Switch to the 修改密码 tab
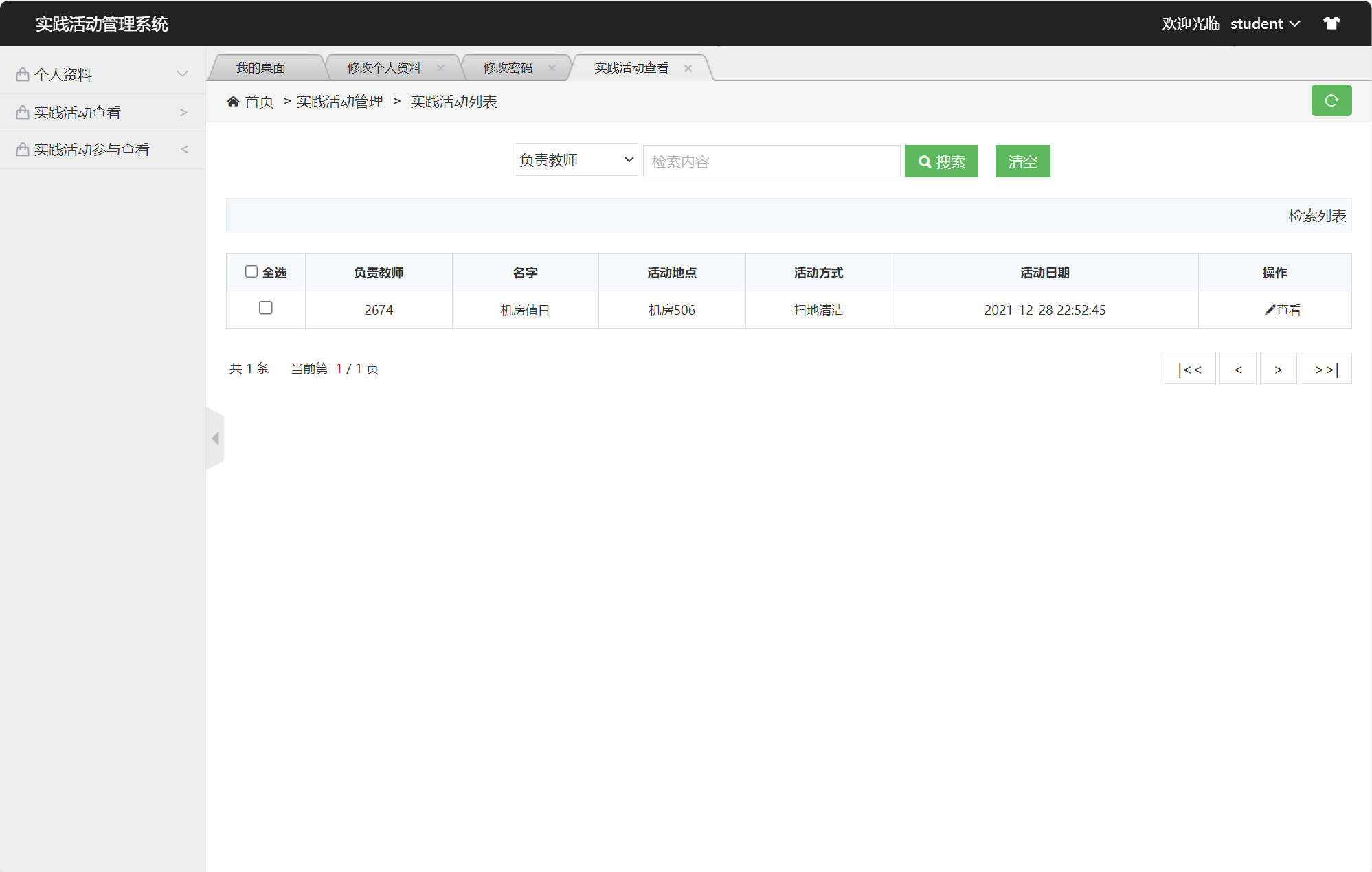1372x872 pixels. (x=508, y=67)
